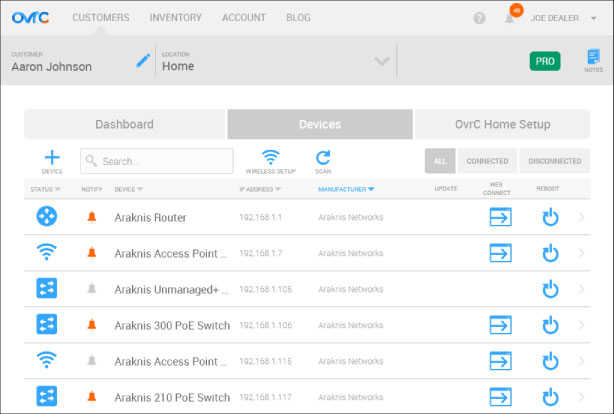This screenshot has height=414, width=614.
Task: Sort by Device column
Action: [x=128, y=189]
